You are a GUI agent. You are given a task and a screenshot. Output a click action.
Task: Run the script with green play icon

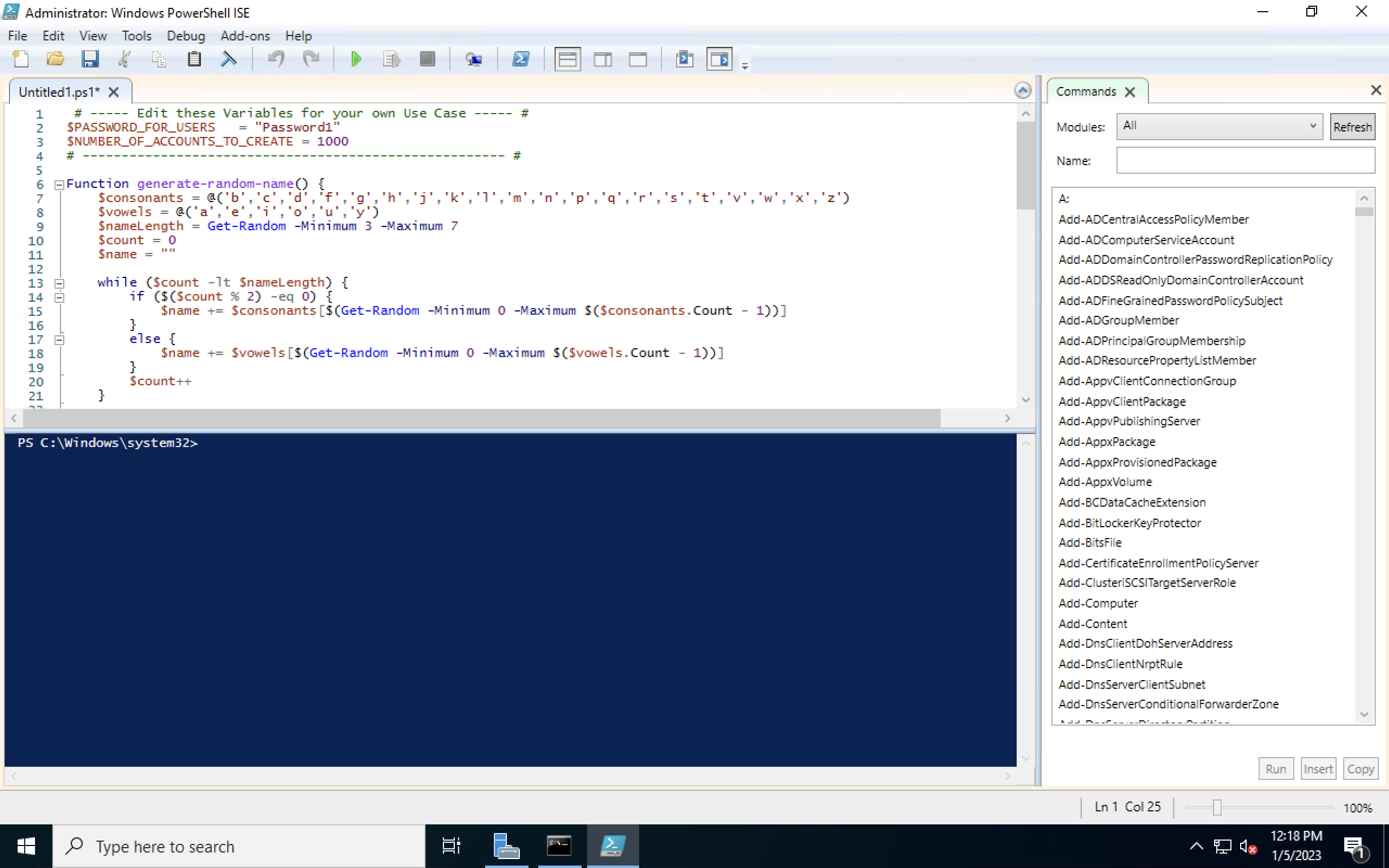pos(356,59)
